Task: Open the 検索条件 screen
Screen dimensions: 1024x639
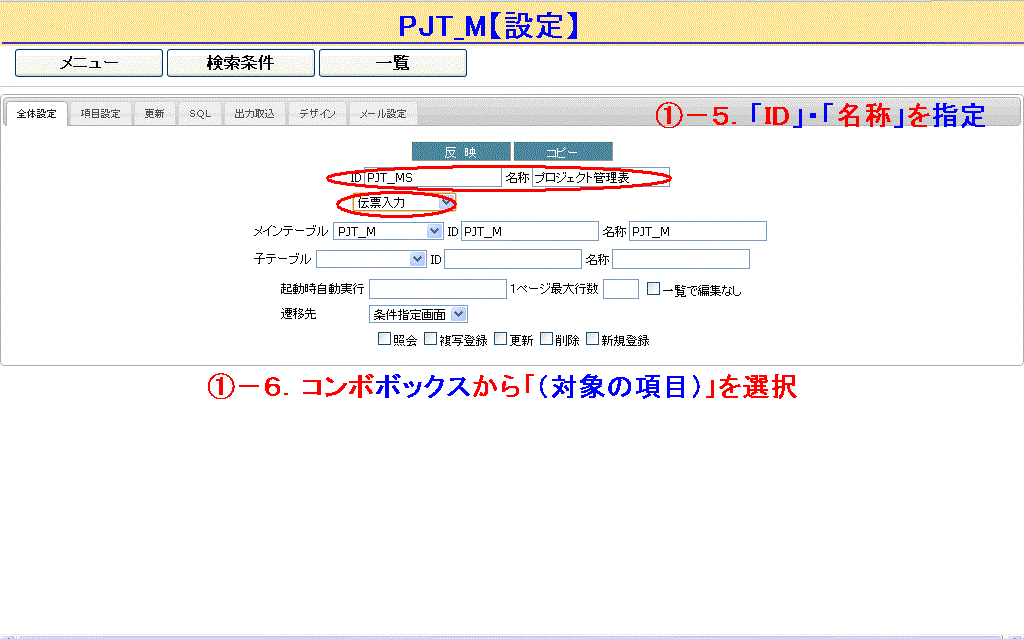Action: pyautogui.click(x=241, y=63)
